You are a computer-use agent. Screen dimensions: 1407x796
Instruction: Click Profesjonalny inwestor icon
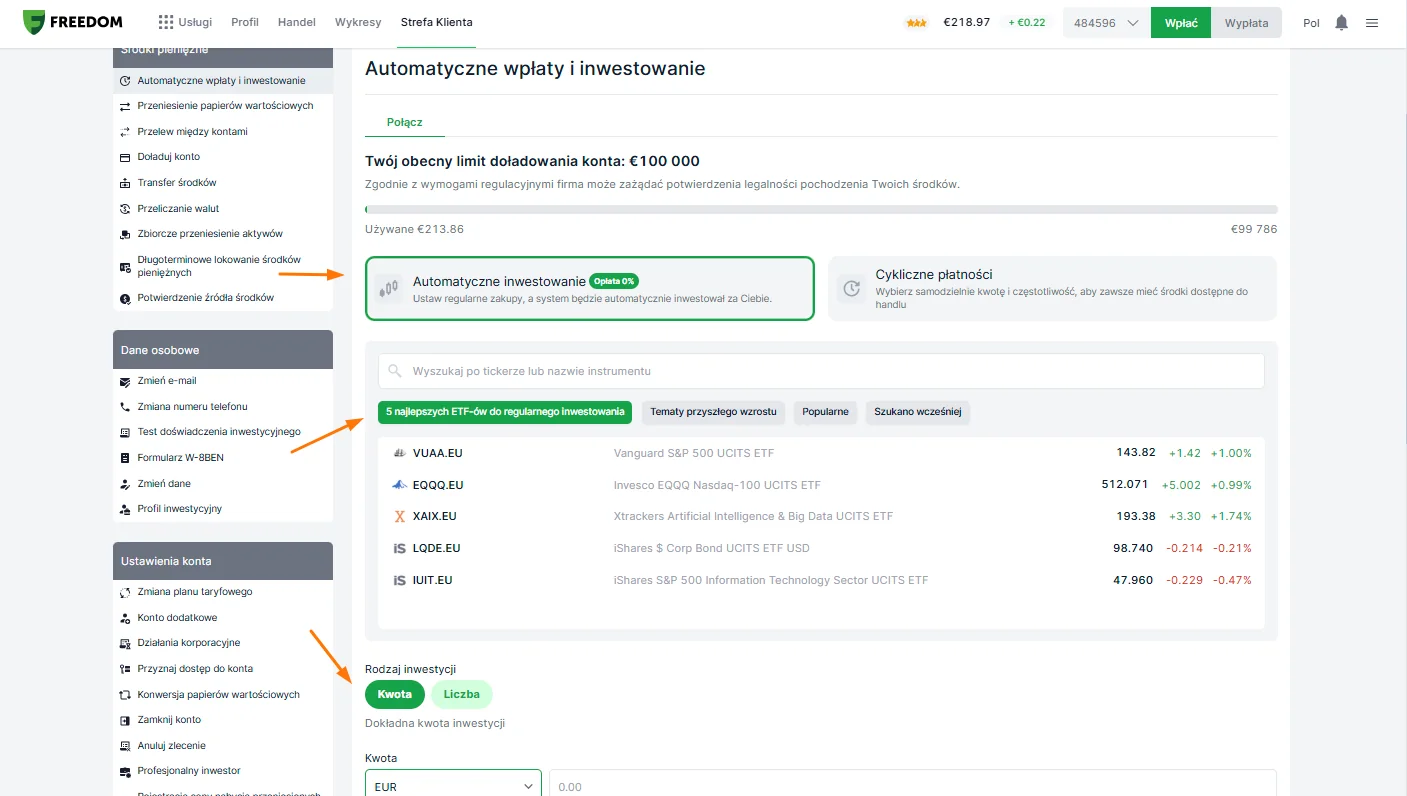coord(125,771)
